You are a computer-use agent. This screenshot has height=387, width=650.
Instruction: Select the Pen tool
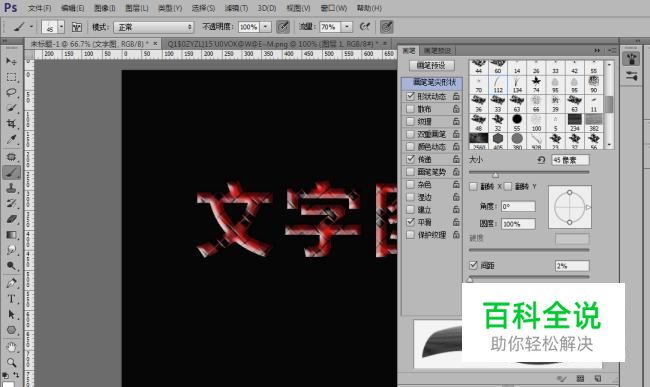click(11, 283)
